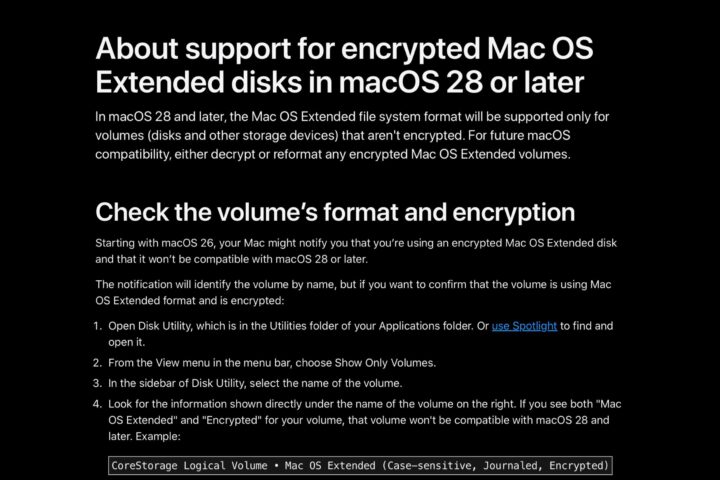Click "CoreStorage Logical Volume" in the code example
This screenshot has width=720, height=480.
[189, 466]
